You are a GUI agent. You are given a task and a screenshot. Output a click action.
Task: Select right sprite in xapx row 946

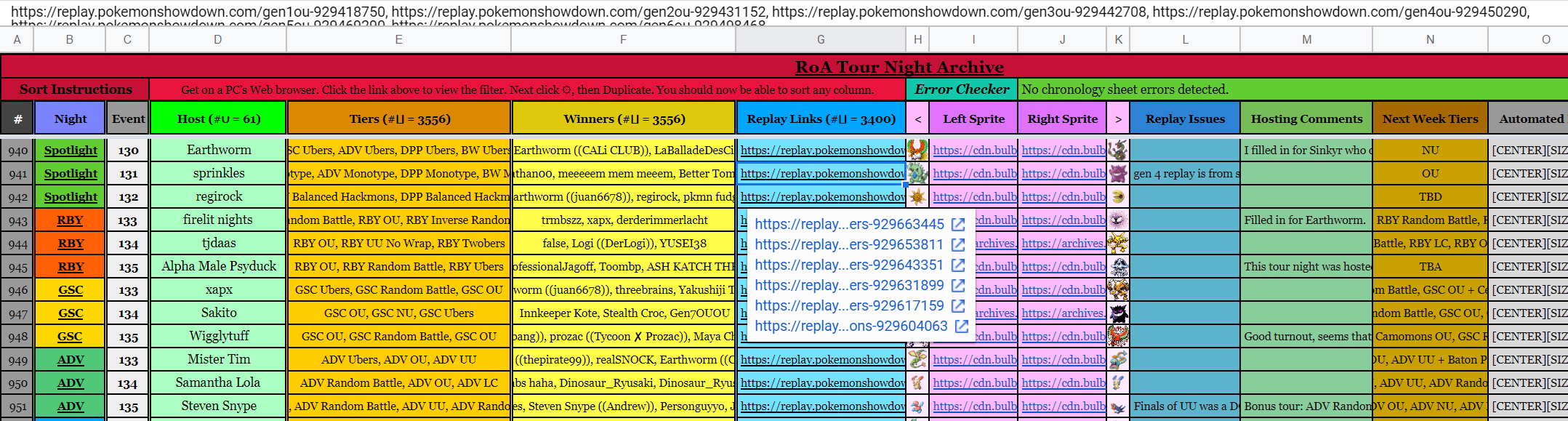click(x=1118, y=289)
